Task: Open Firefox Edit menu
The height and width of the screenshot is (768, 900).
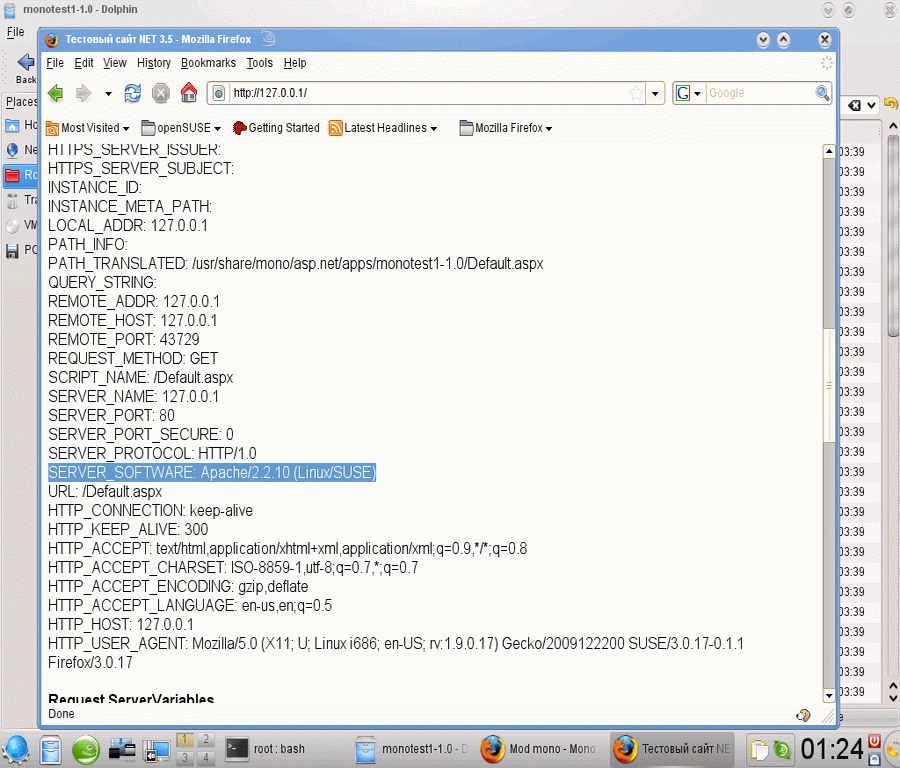Action: click(84, 63)
